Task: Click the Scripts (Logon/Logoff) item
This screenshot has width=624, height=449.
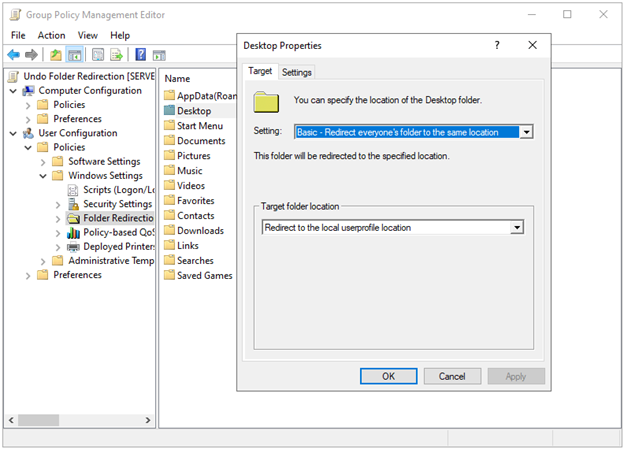Action: [x=112, y=190]
